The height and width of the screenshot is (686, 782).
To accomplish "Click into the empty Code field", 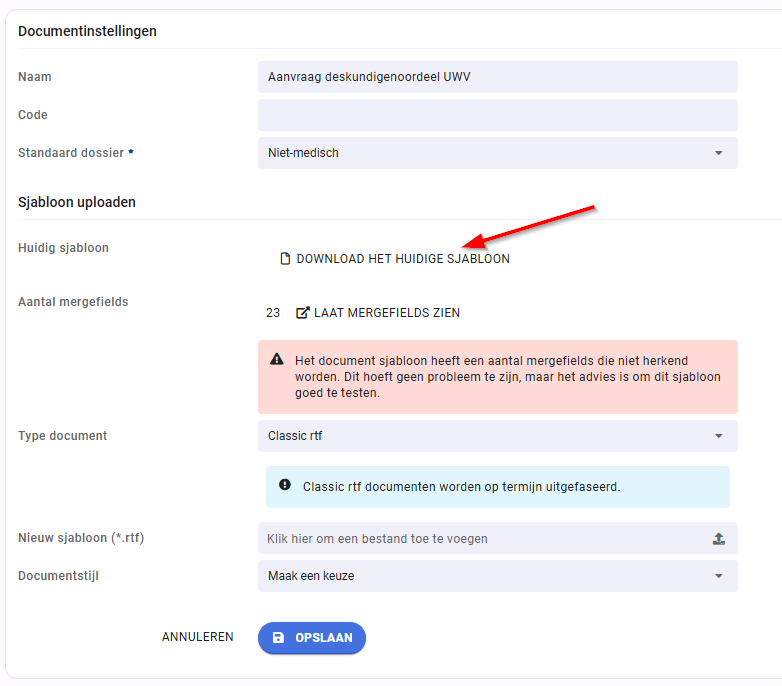I will tap(497, 115).
